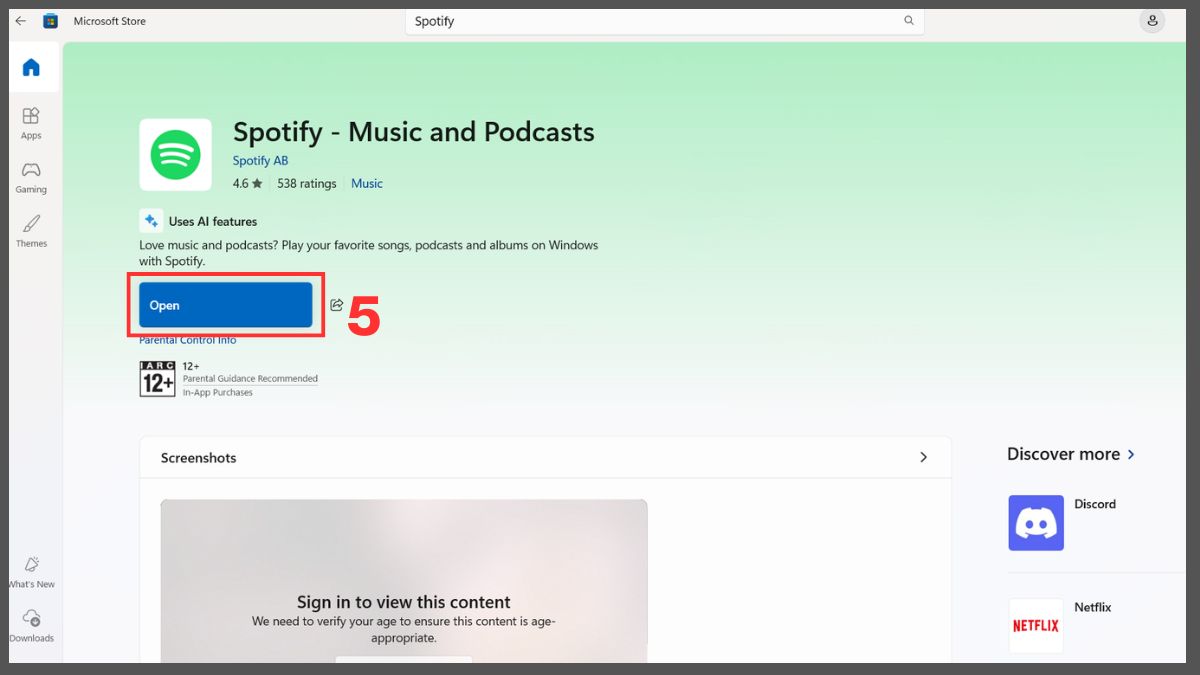Click the Screenshots section heading

199,458
